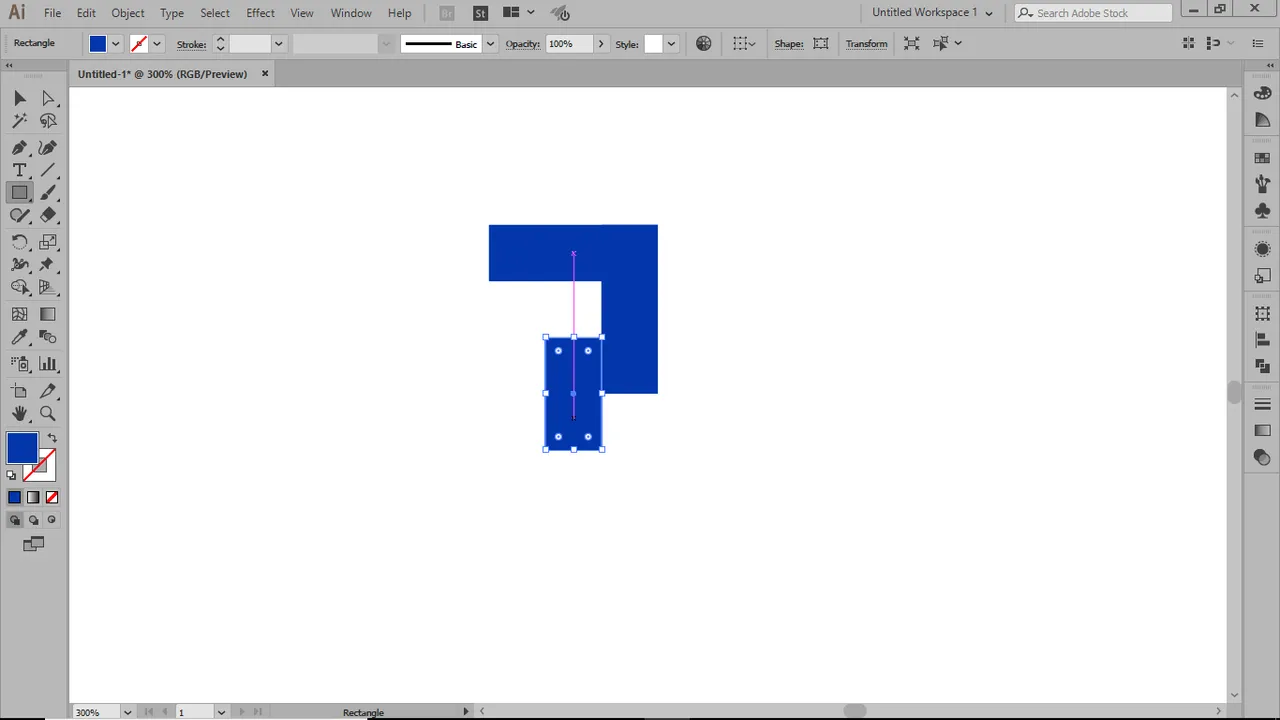
Task: Click the Search Adobe Stock field
Action: [x=1093, y=13]
